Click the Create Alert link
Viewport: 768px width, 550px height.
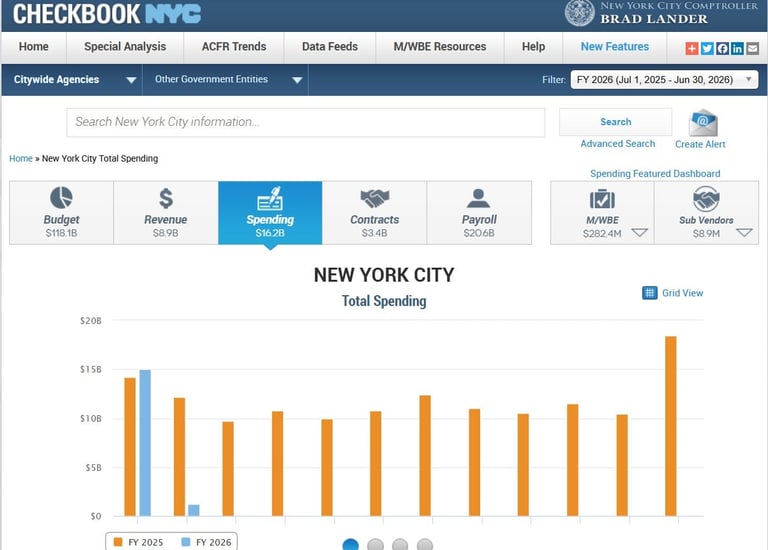pyautogui.click(x=700, y=144)
